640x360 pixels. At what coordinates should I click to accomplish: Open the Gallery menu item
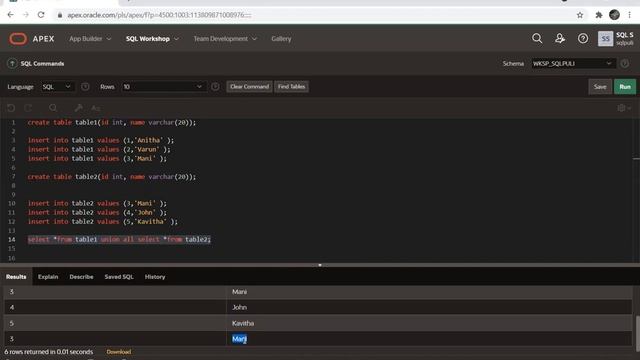(x=281, y=39)
